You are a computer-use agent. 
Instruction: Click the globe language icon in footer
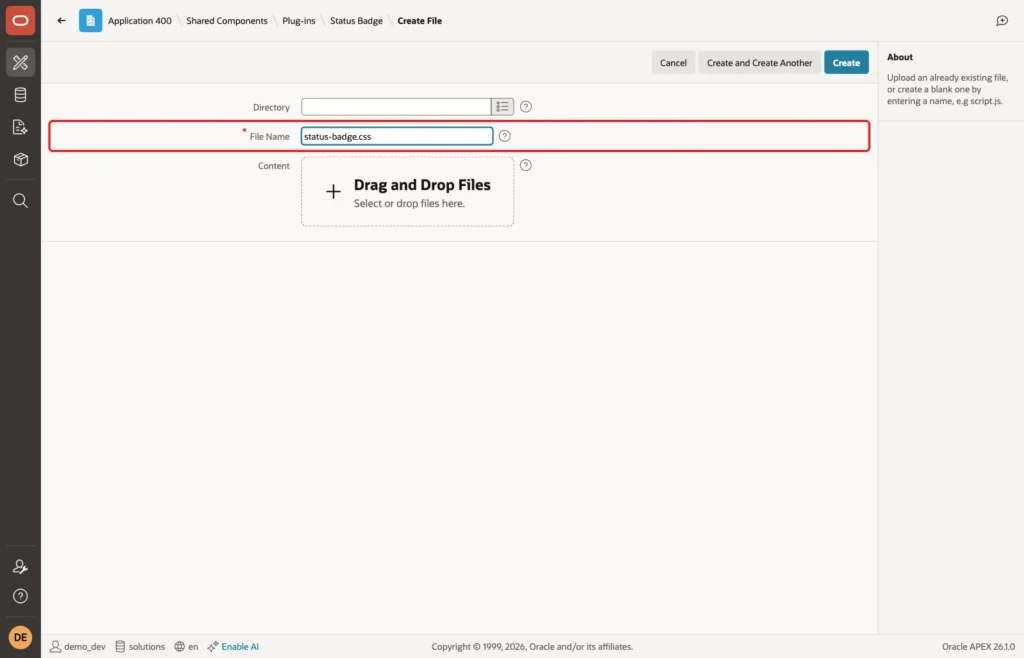180,646
